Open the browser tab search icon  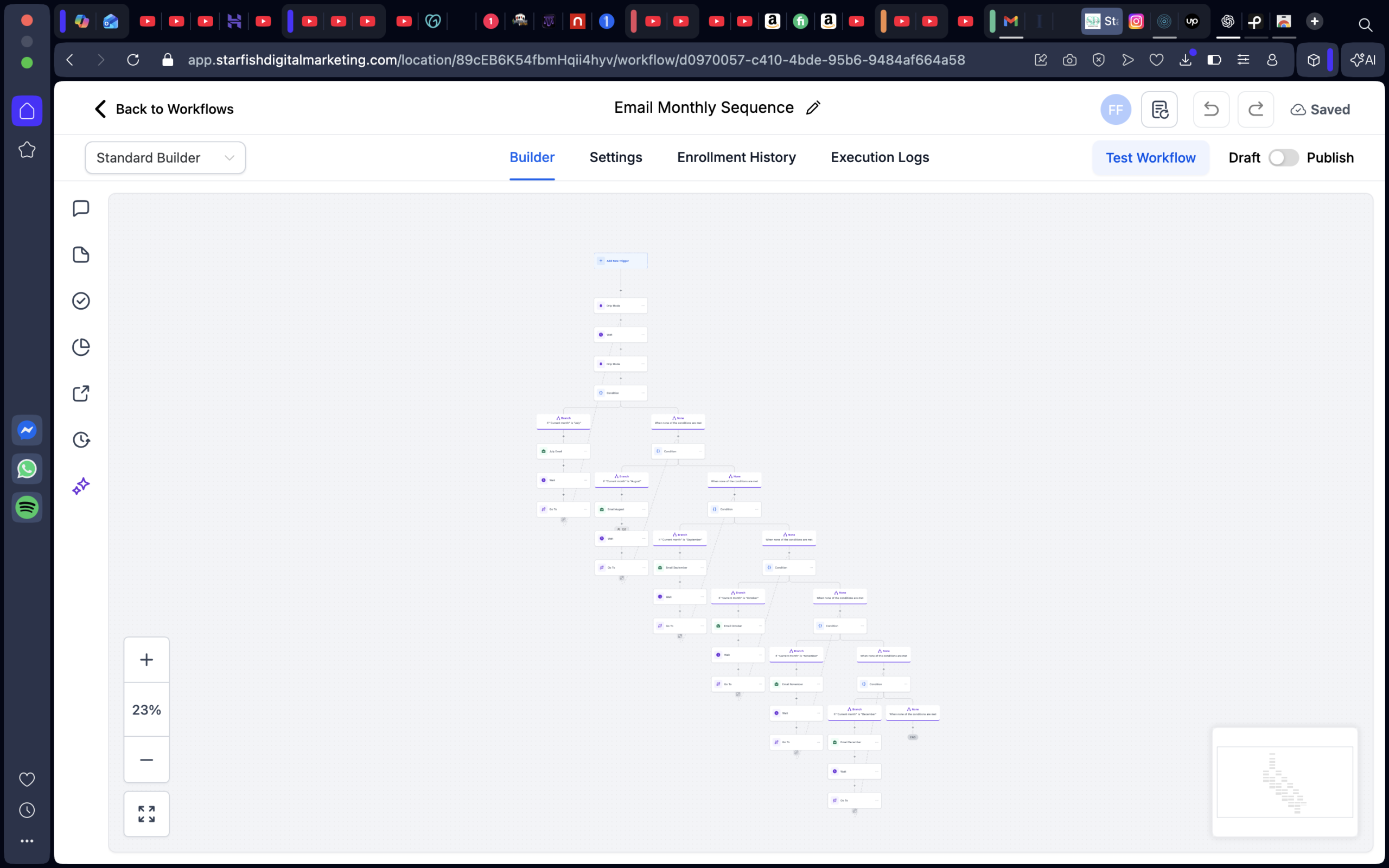tap(1365, 24)
